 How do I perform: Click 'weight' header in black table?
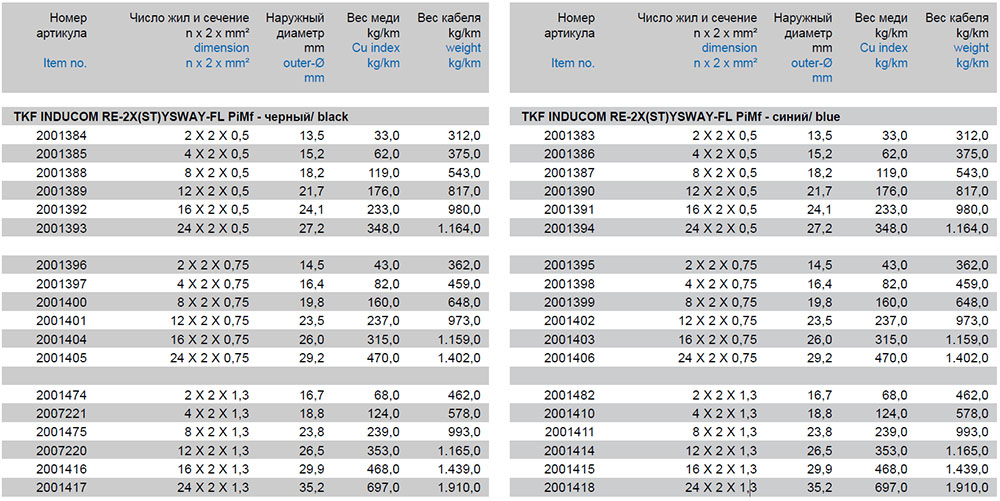pyautogui.click(x=463, y=48)
